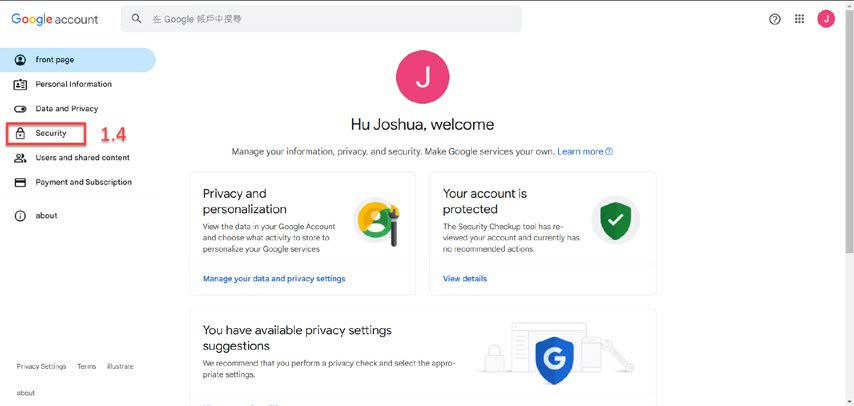Screen dimensions: 854x406
Task: Click the Hu Joshua, welcome heading
Action: 423,124
